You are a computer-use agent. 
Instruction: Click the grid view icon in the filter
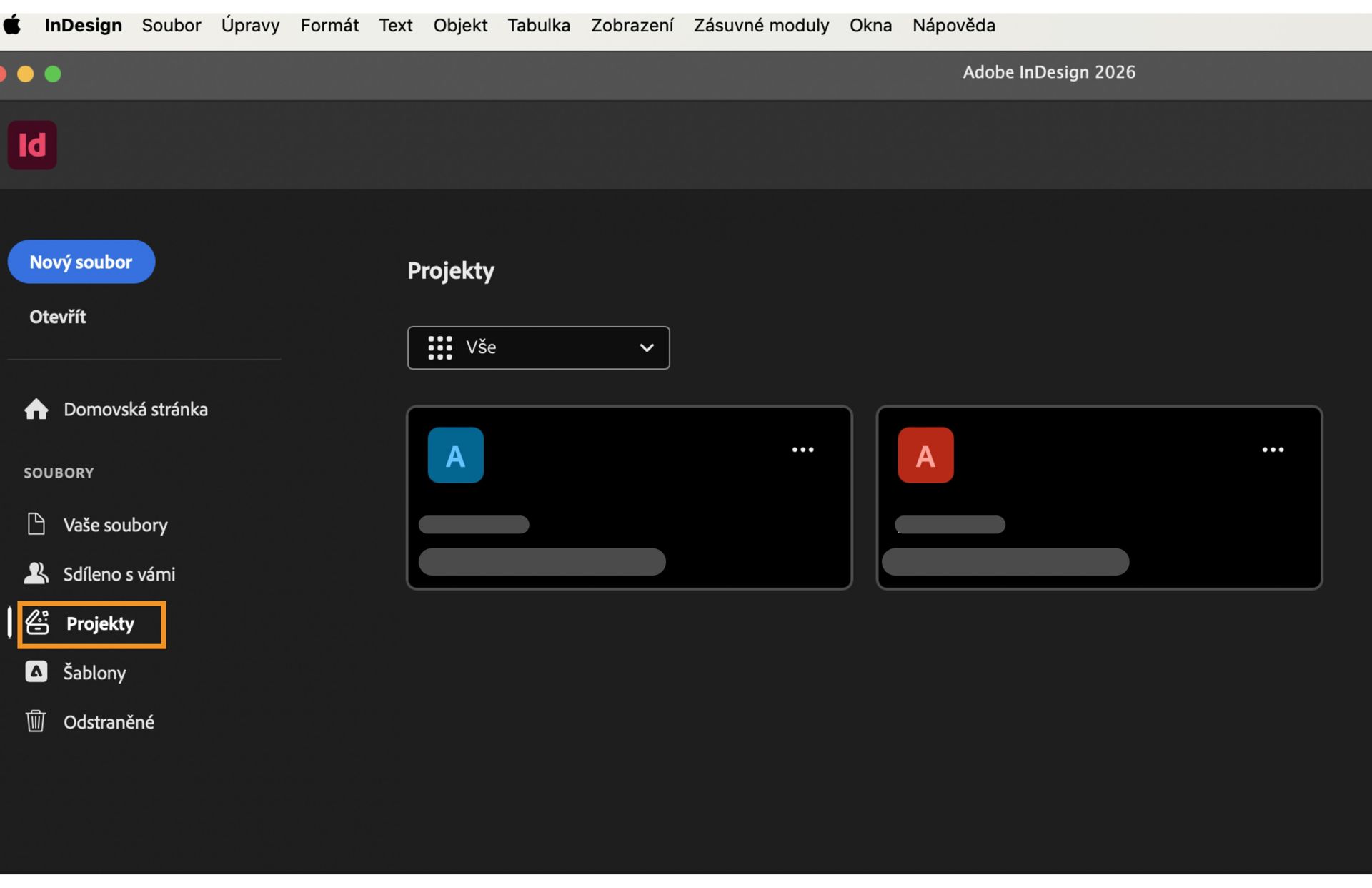[x=439, y=347]
